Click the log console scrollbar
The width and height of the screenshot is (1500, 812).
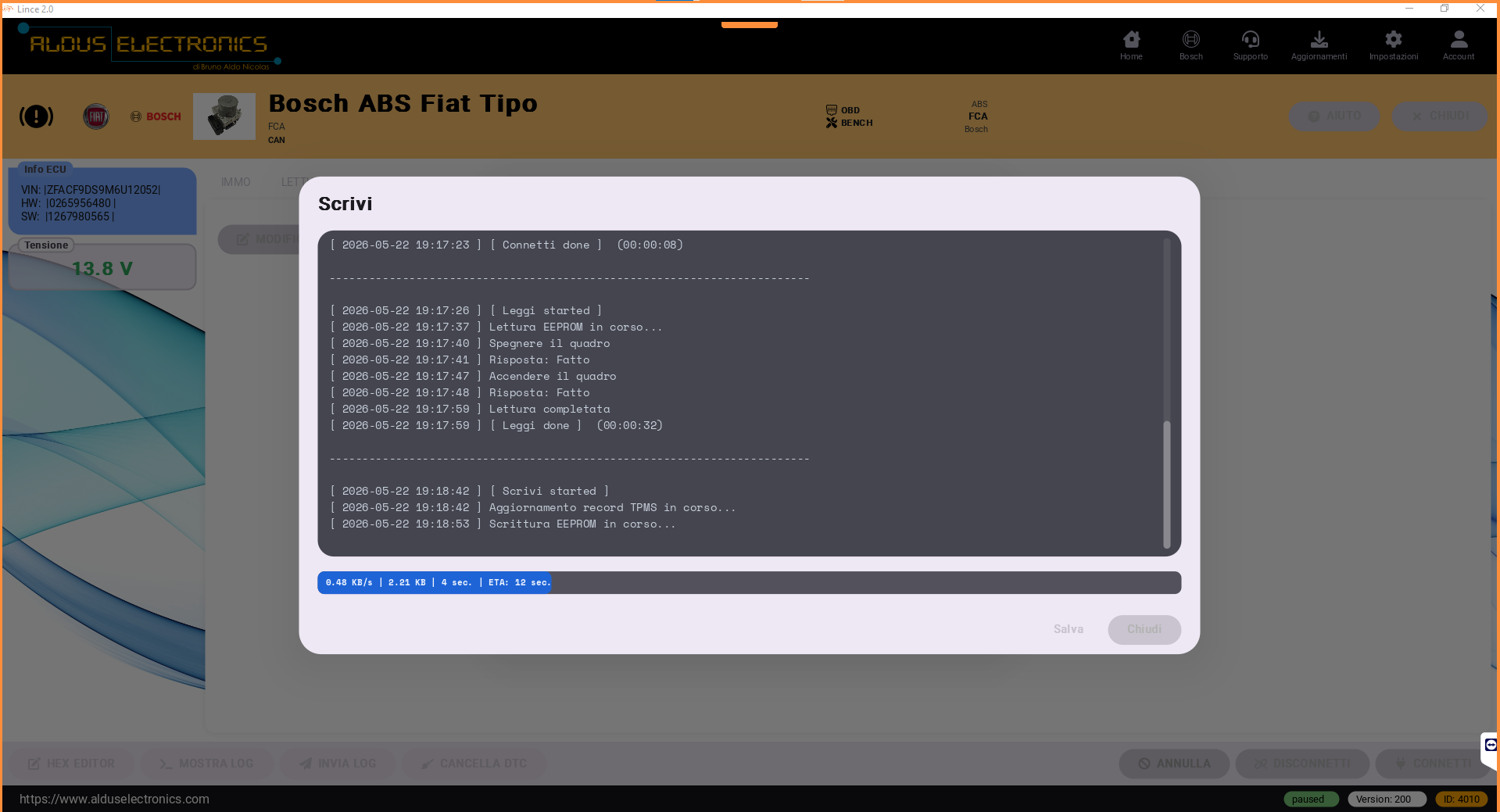(x=1166, y=485)
